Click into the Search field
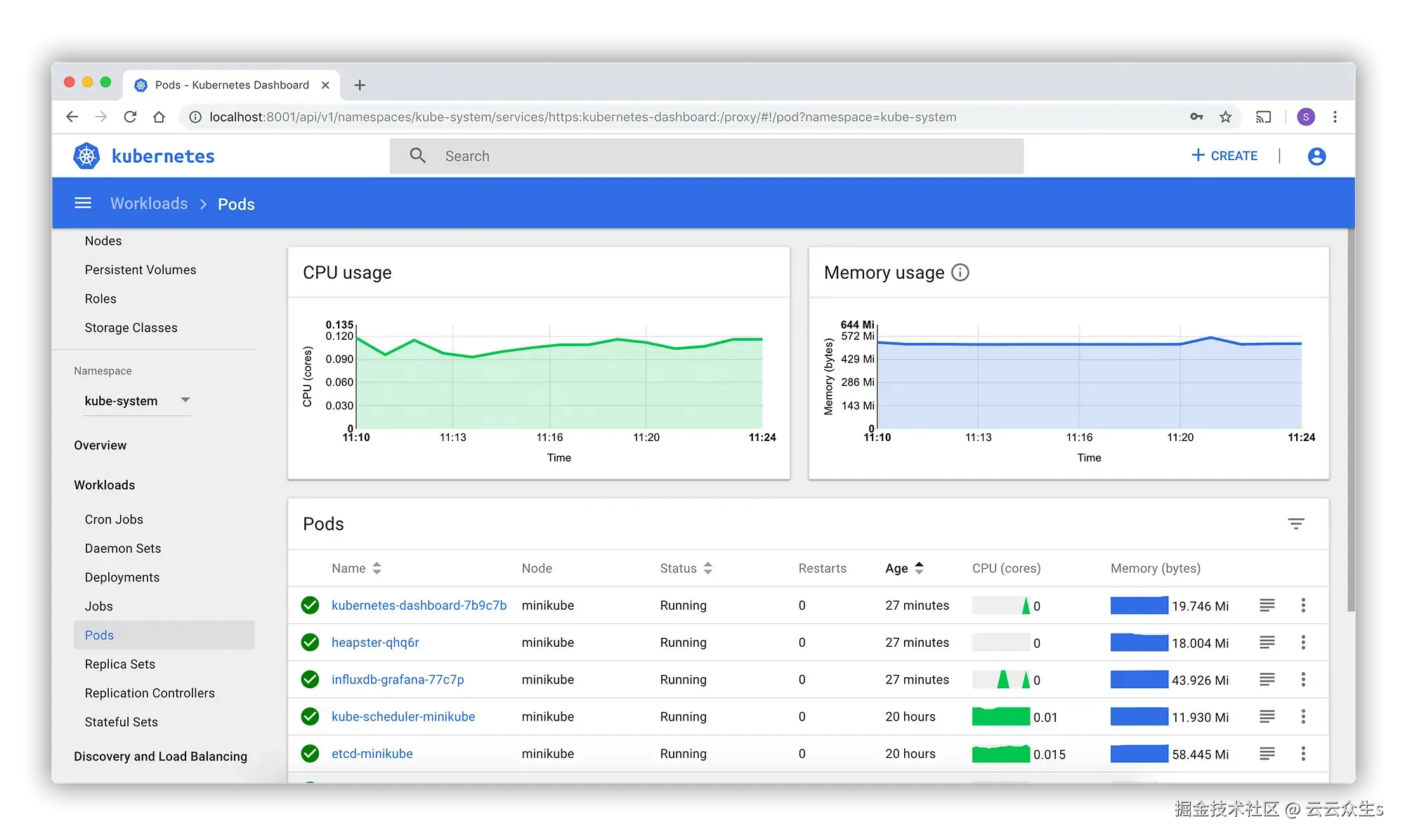1405x840 pixels. (x=706, y=156)
